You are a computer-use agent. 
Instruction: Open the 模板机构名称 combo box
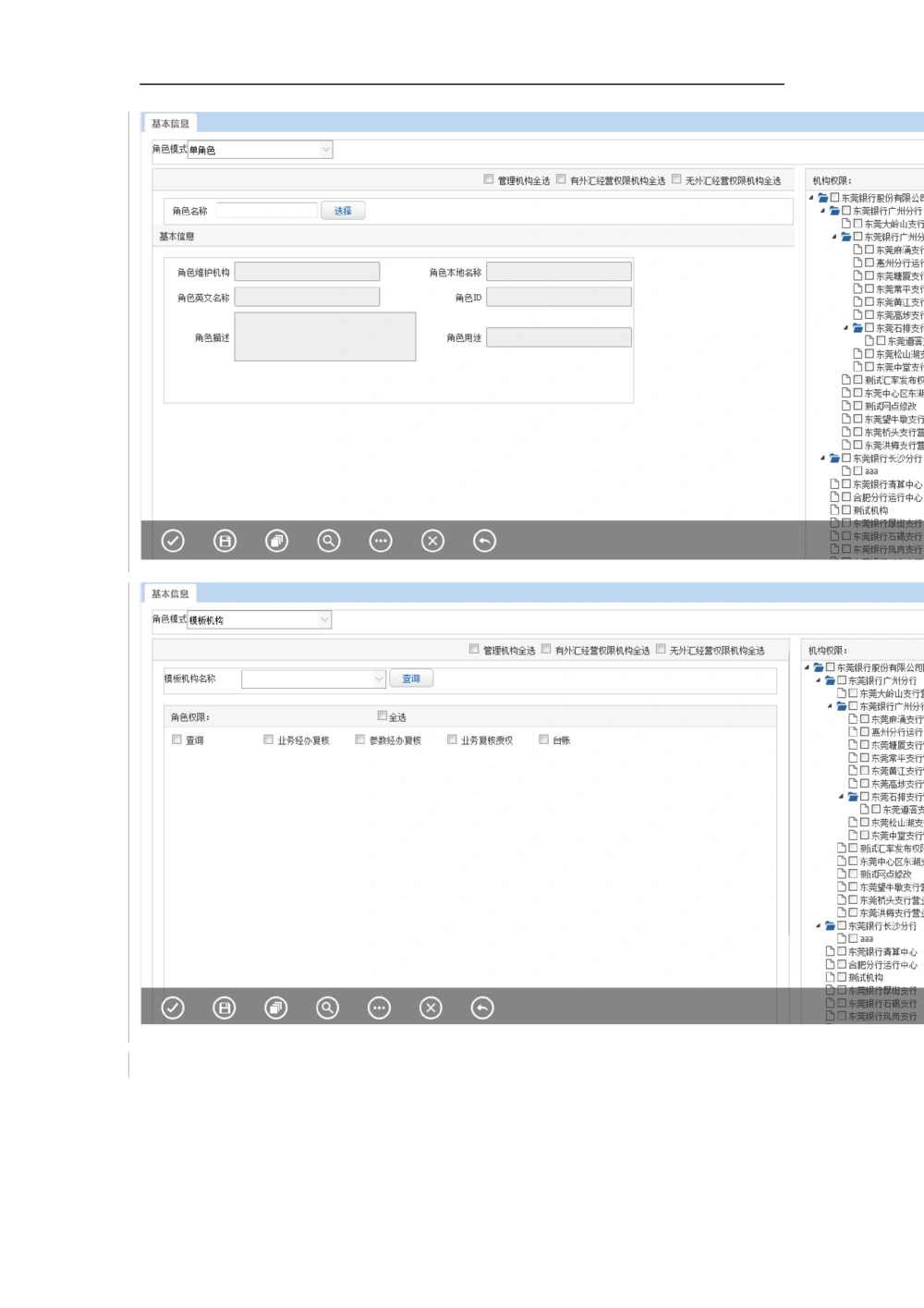(313, 679)
